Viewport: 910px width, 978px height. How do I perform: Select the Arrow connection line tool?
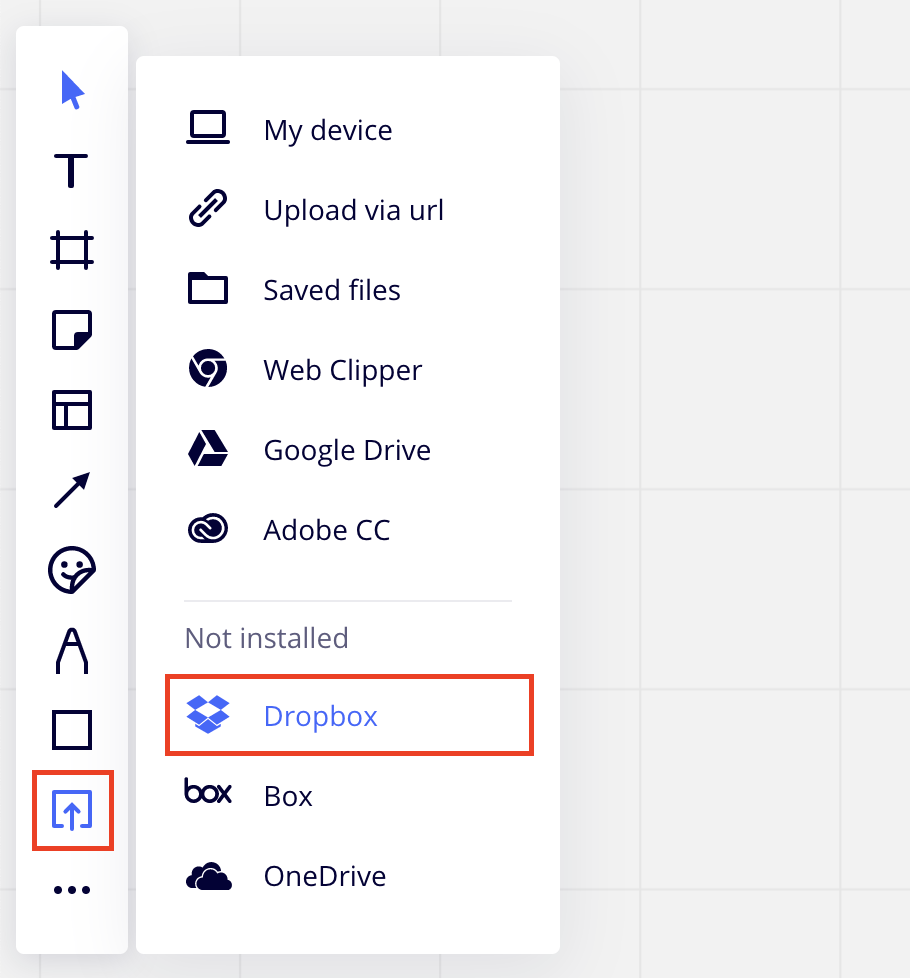pyautogui.click(x=72, y=490)
